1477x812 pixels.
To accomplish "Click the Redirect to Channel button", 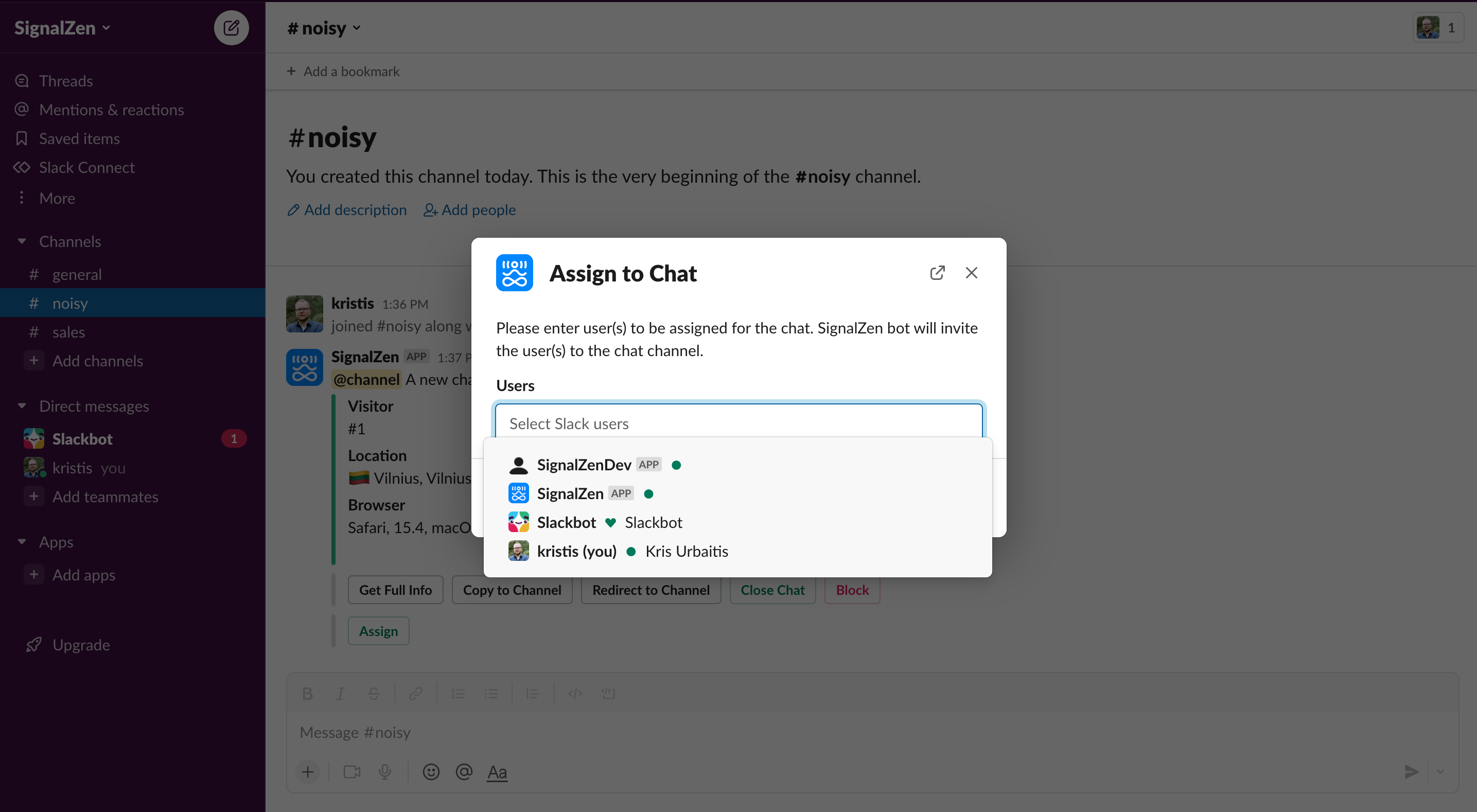I will pos(651,590).
